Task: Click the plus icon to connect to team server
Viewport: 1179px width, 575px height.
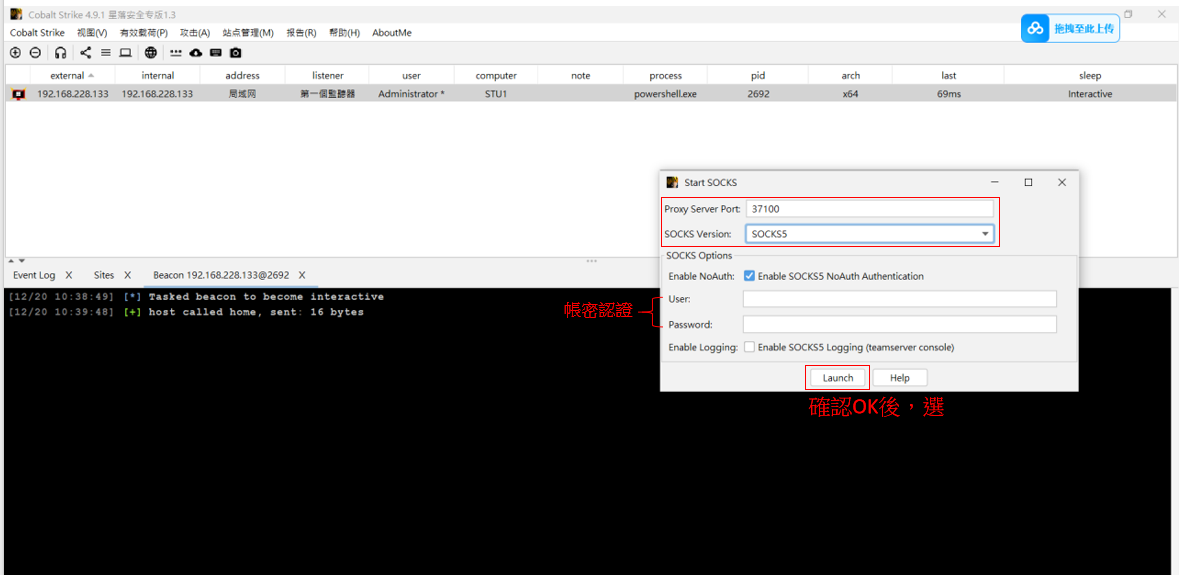Action: [x=15, y=53]
